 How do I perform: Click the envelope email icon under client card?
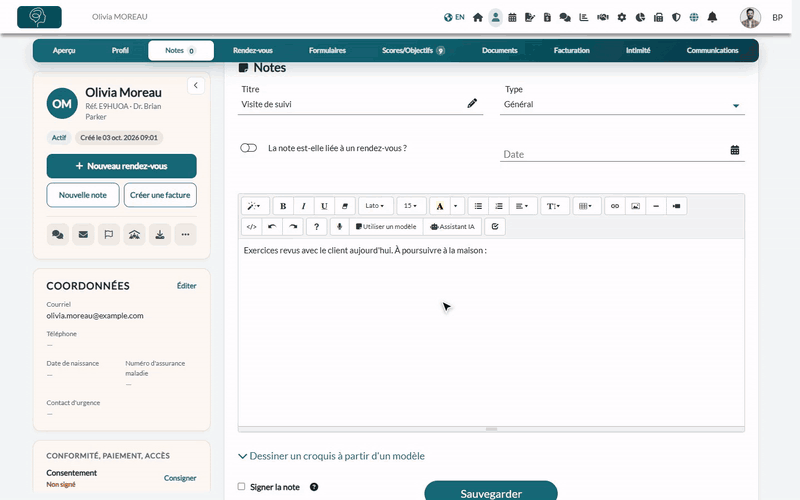point(83,235)
